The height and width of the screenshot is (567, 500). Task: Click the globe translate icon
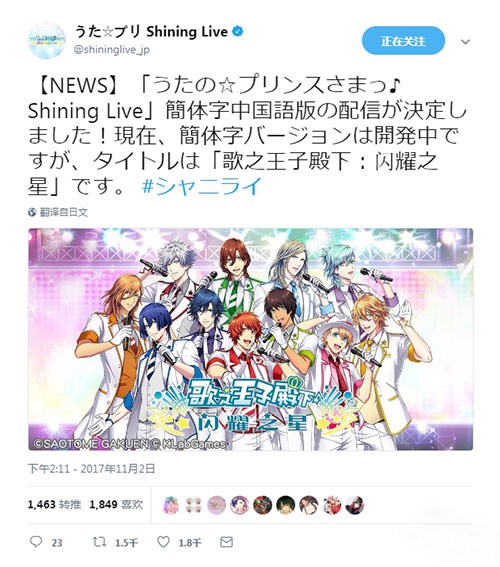[32, 212]
